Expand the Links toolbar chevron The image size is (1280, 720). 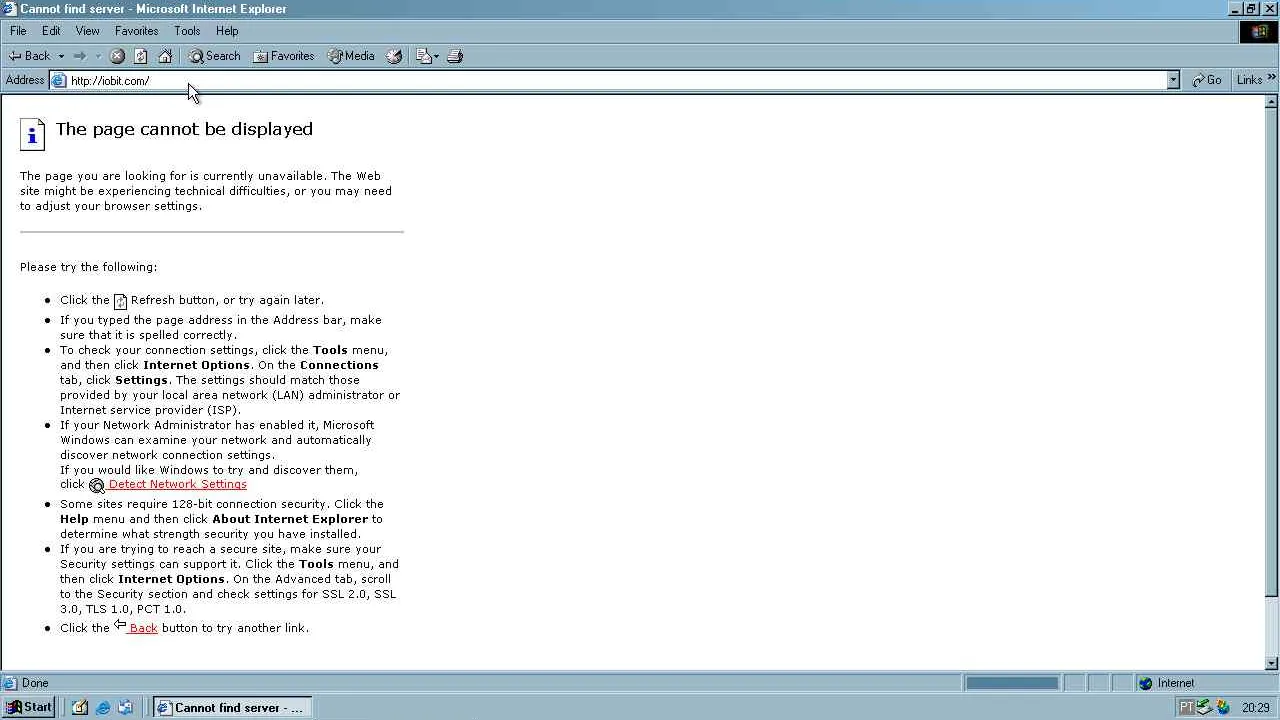point(1271,78)
